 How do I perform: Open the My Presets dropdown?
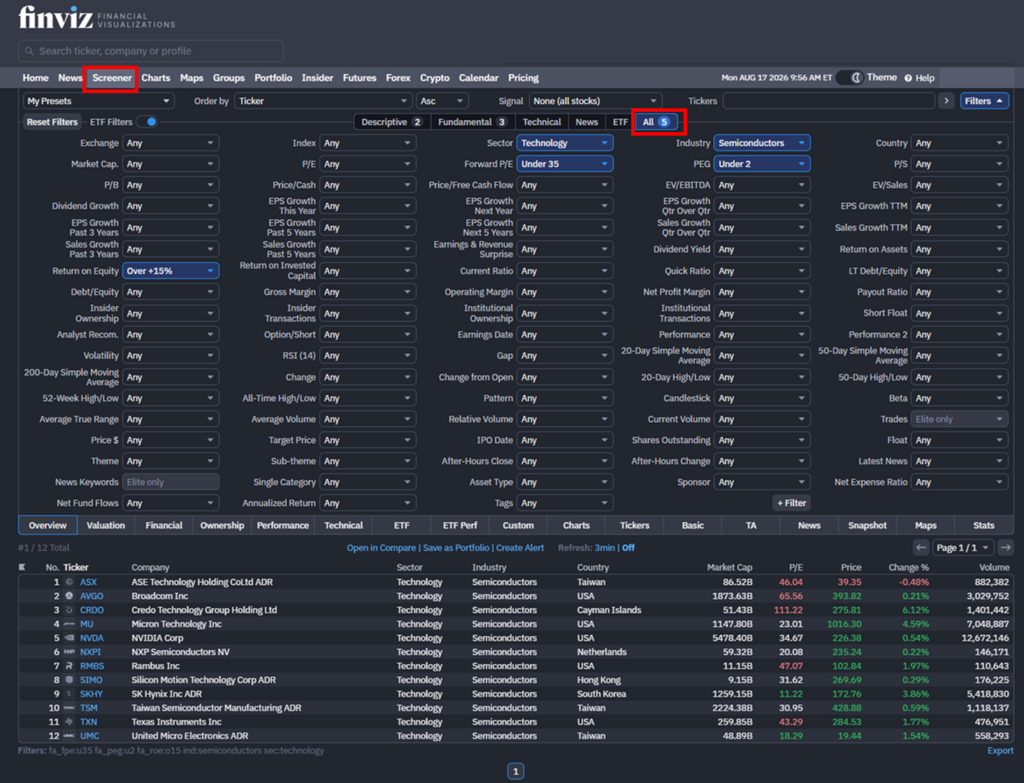click(99, 101)
